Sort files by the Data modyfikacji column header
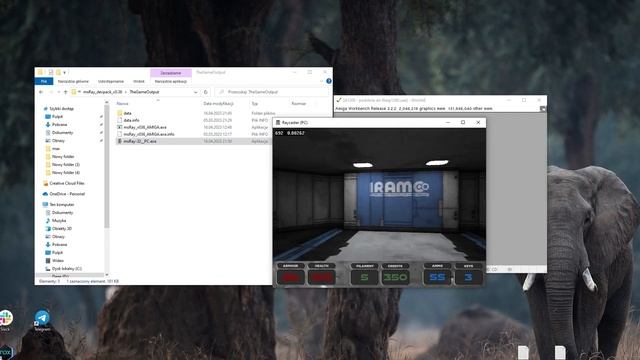 click(x=218, y=104)
